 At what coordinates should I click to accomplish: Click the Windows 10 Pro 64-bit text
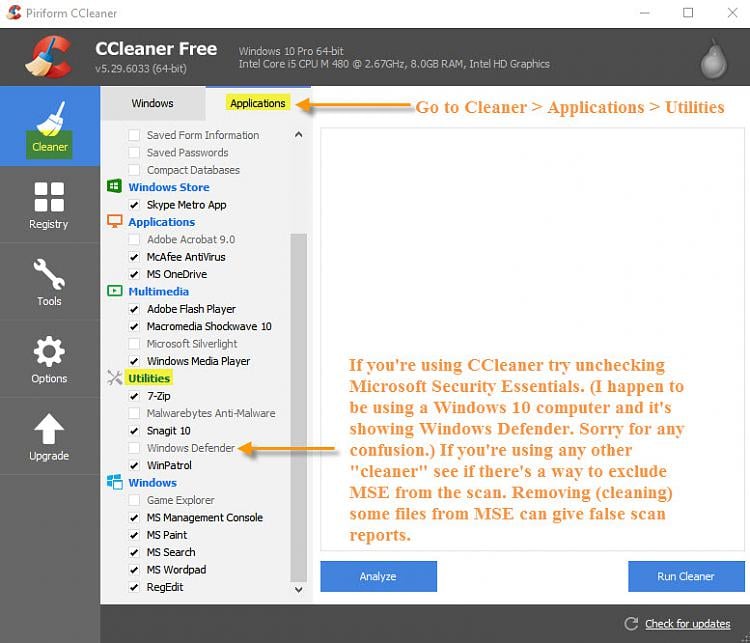click(x=291, y=51)
